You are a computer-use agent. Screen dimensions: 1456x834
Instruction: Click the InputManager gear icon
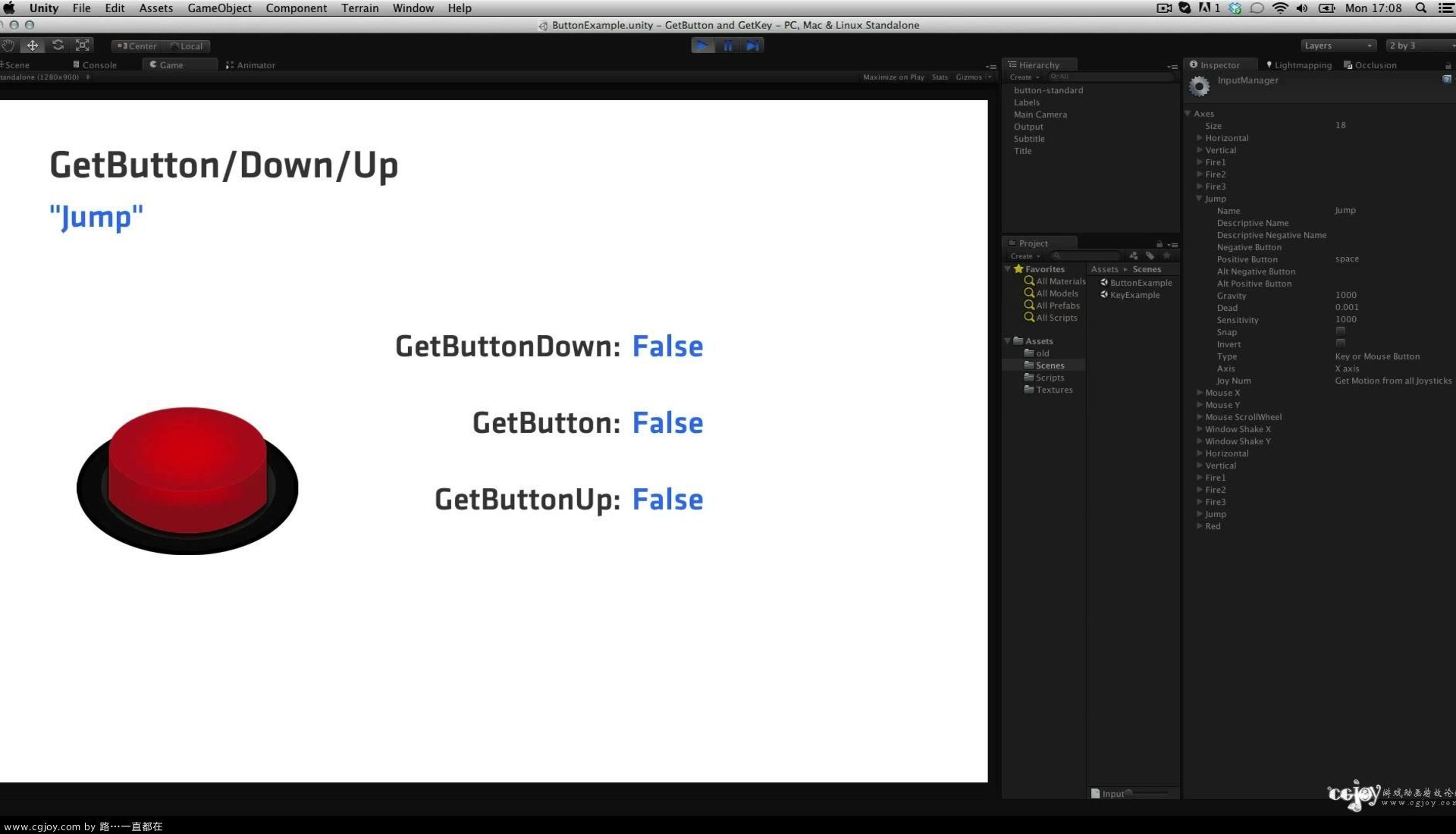[1199, 86]
